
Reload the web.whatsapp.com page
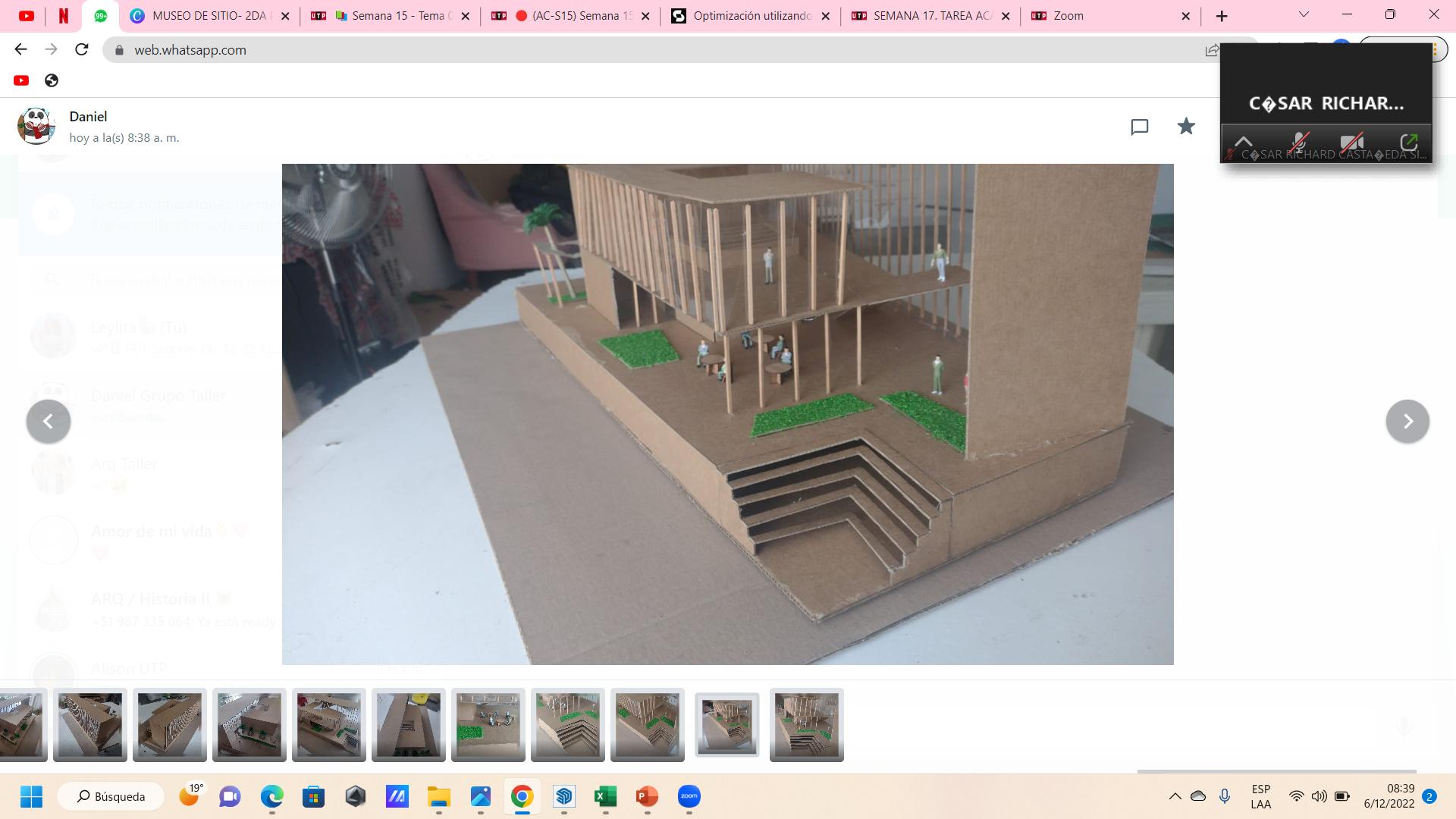point(82,49)
